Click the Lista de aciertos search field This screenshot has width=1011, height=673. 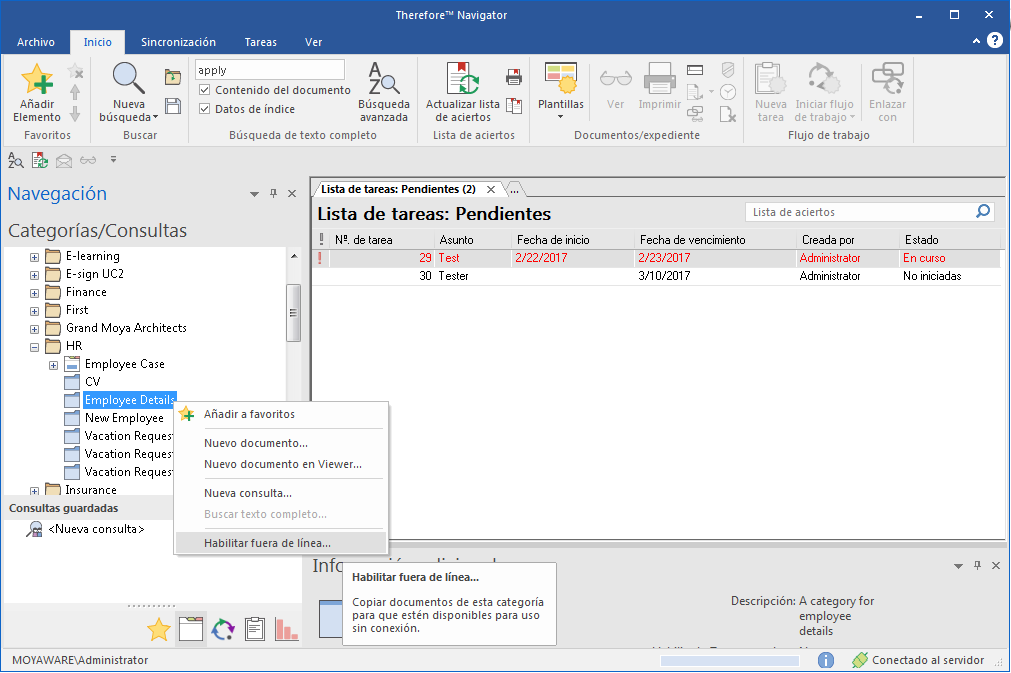(861, 212)
